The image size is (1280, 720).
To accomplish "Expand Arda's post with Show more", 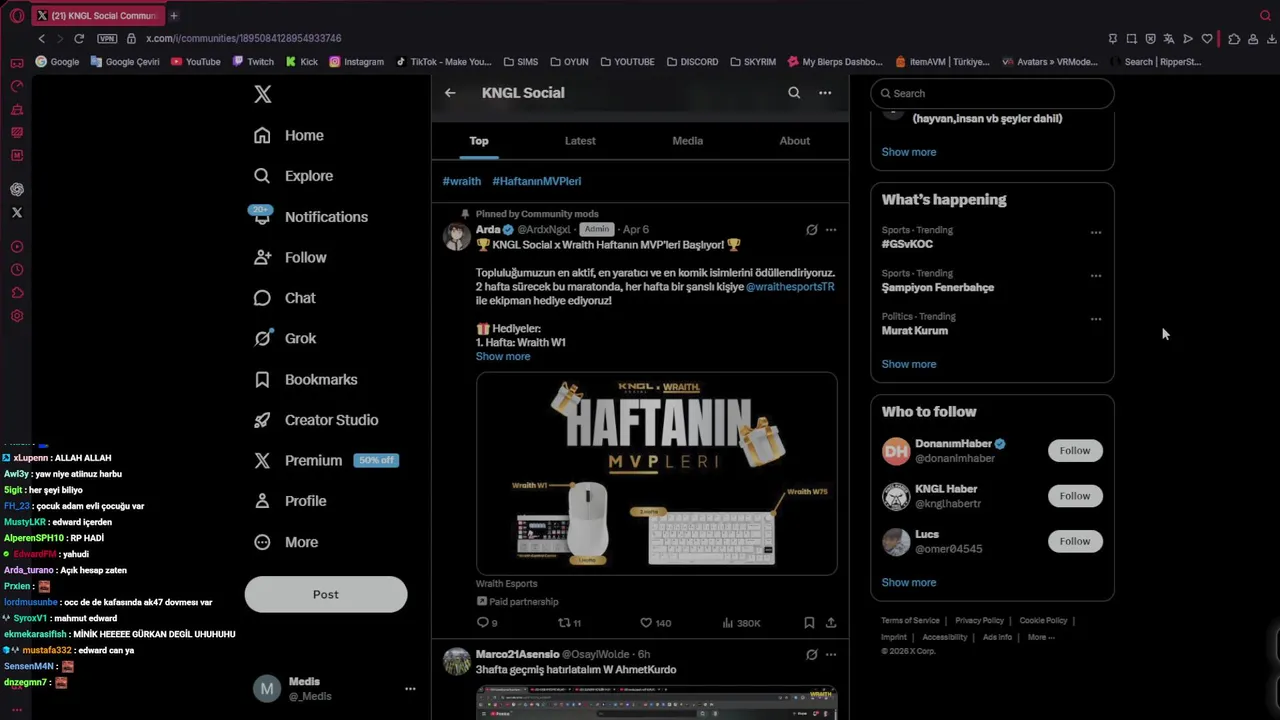I will pyautogui.click(x=503, y=357).
